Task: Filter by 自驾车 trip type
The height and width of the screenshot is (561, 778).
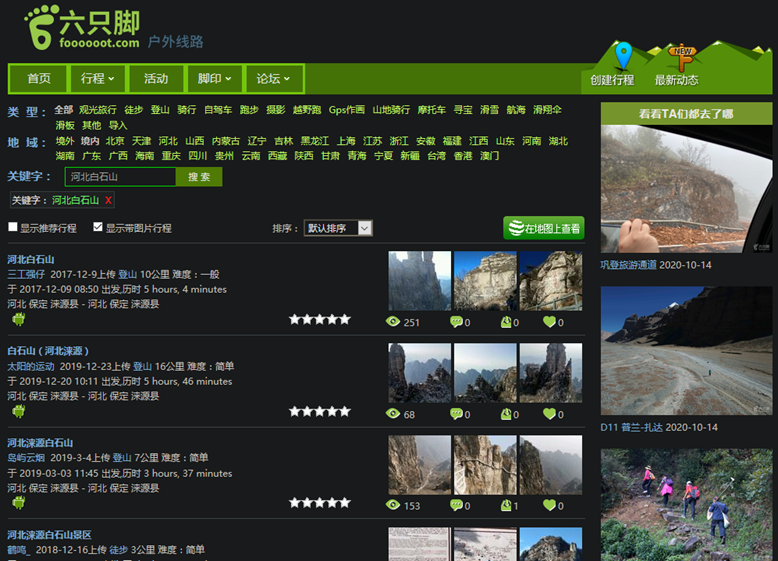Action: 218,110
